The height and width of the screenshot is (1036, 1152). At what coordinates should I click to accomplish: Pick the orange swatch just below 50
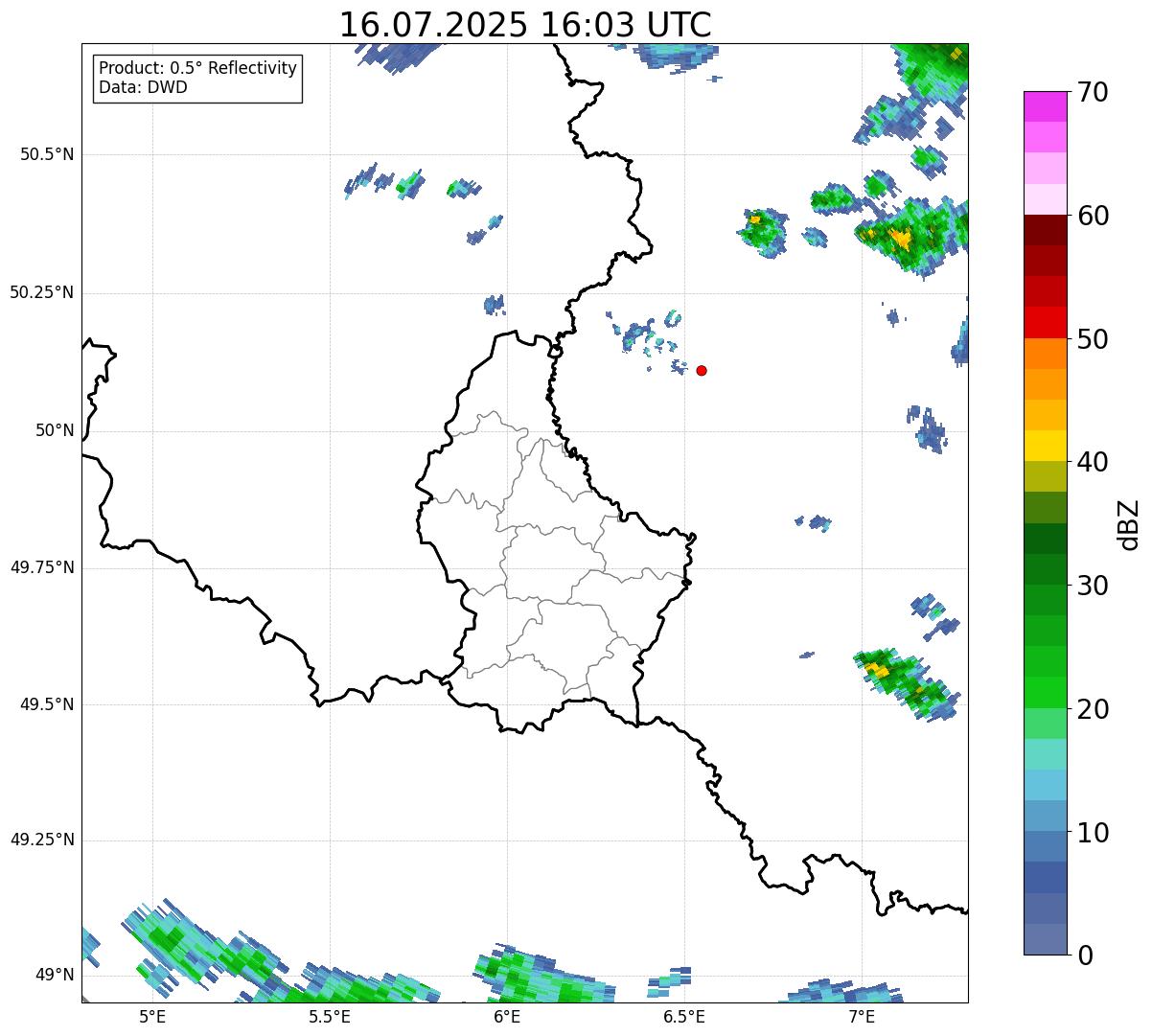(1045, 354)
